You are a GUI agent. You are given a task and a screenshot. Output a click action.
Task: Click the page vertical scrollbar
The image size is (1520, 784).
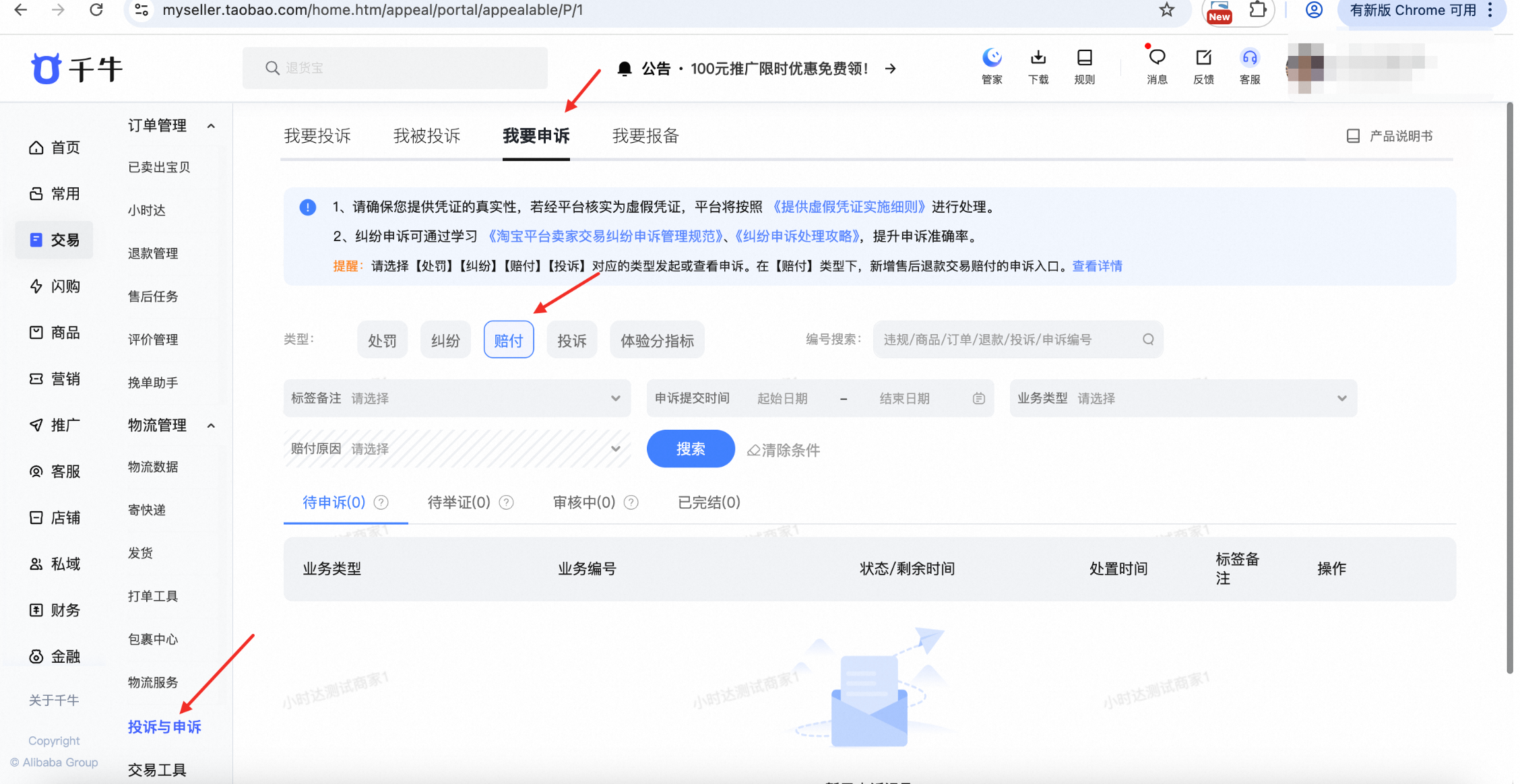[1509, 387]
